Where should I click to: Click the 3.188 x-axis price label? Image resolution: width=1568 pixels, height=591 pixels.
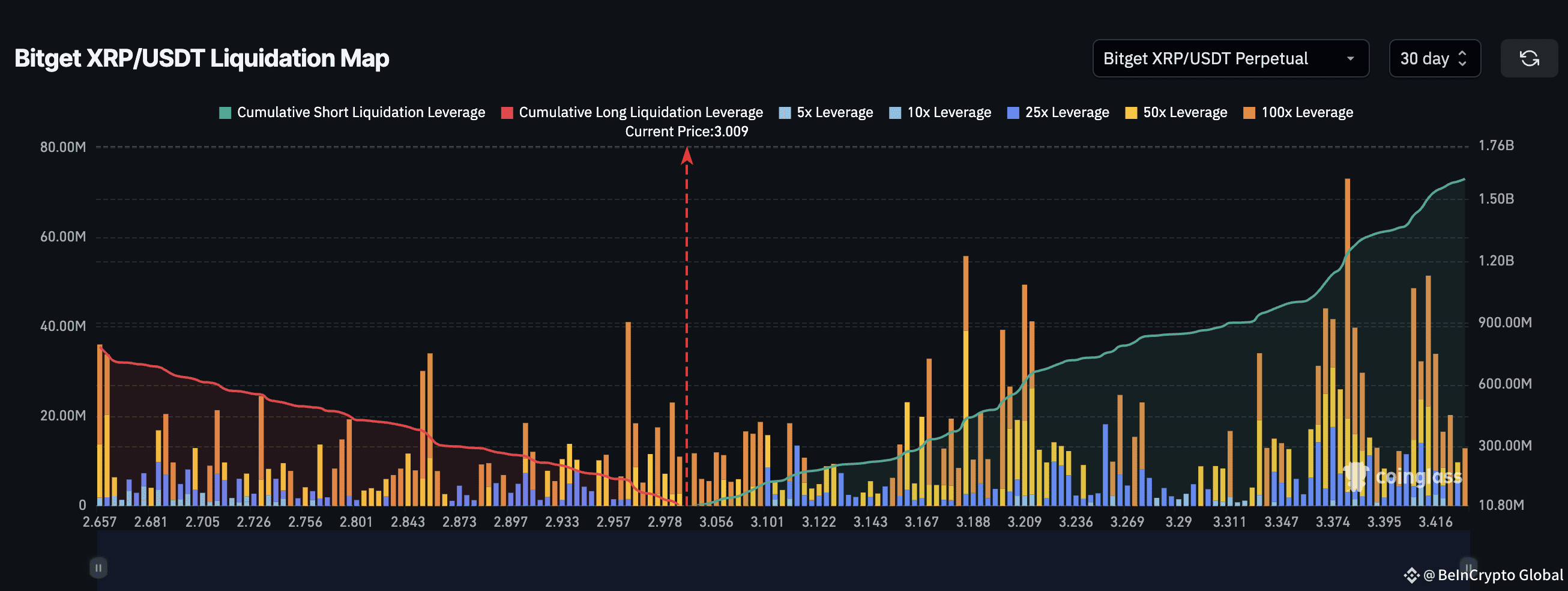(972, 522)
